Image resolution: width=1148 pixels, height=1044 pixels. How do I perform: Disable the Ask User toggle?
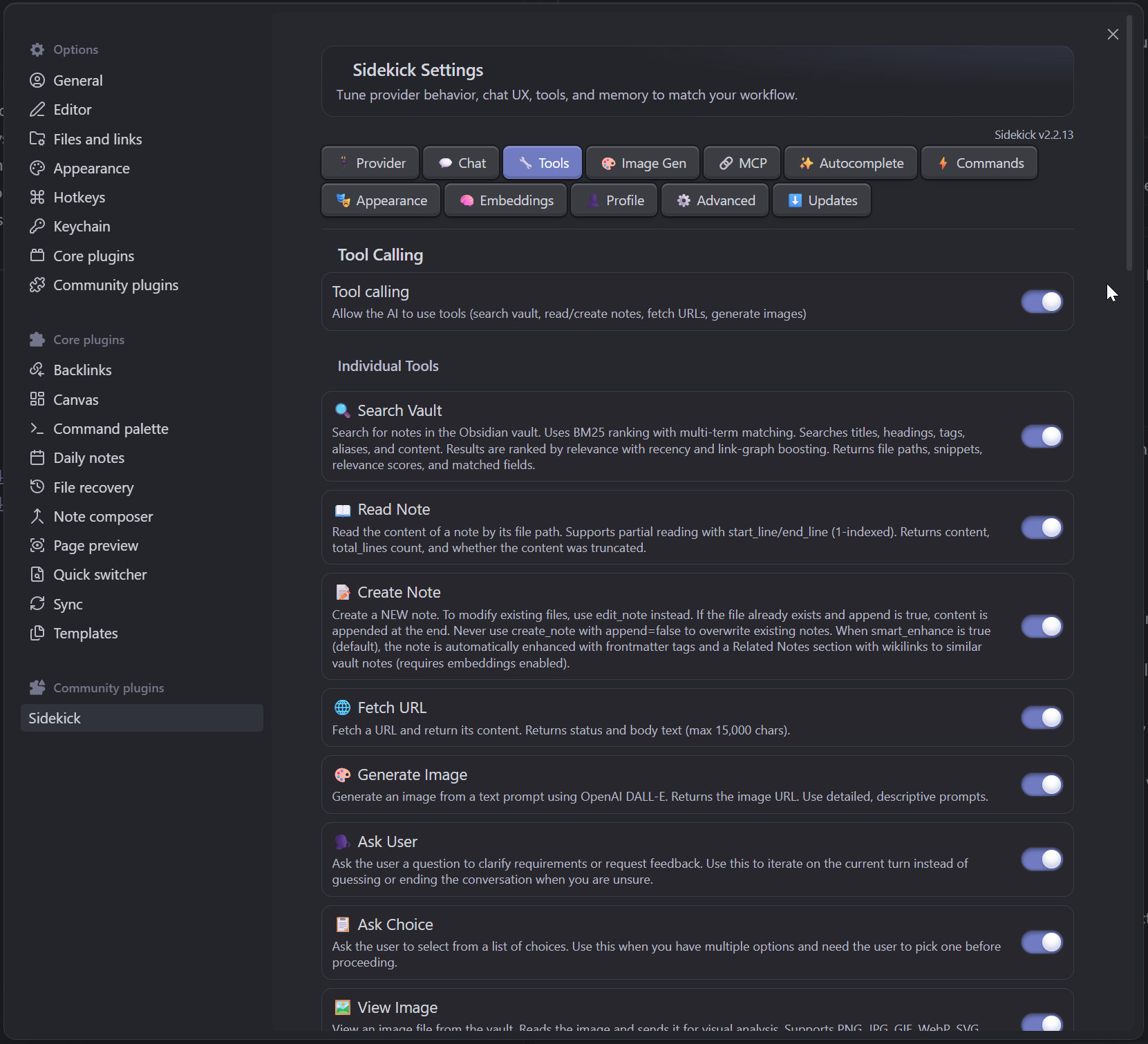[1041, 860]
